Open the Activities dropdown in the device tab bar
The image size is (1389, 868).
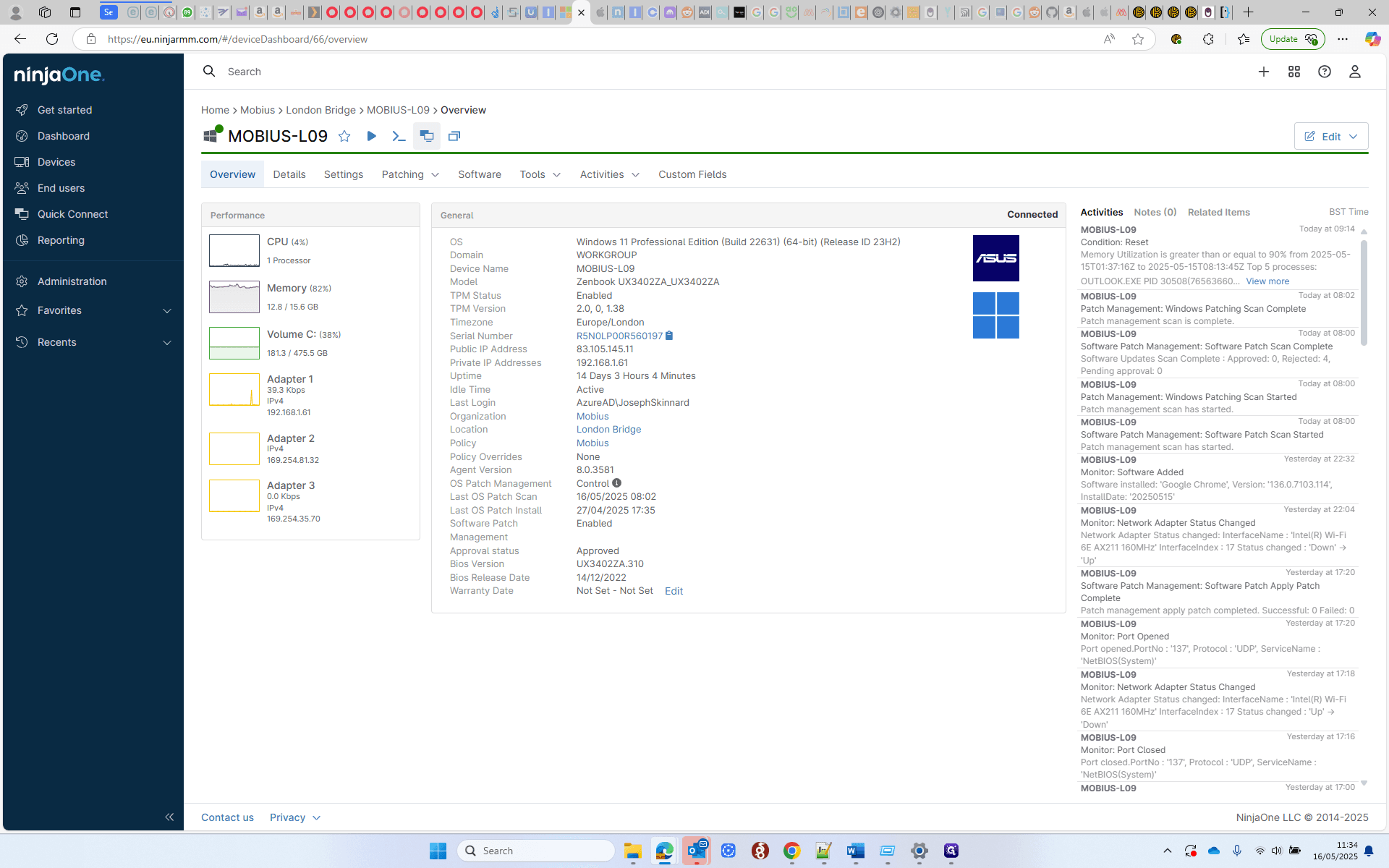coord(609,174)
